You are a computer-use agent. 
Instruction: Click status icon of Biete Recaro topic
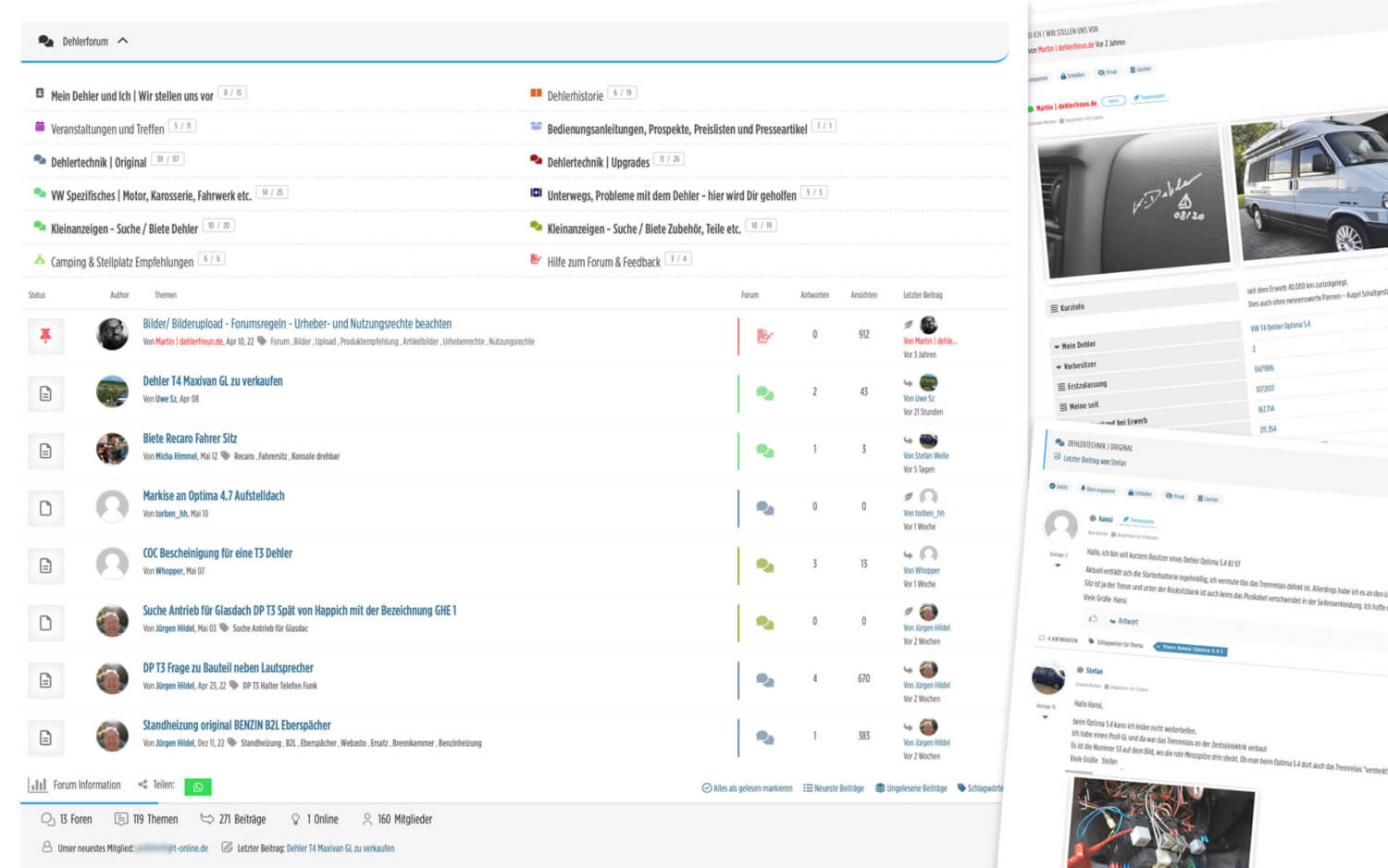(x=45, y=451)
